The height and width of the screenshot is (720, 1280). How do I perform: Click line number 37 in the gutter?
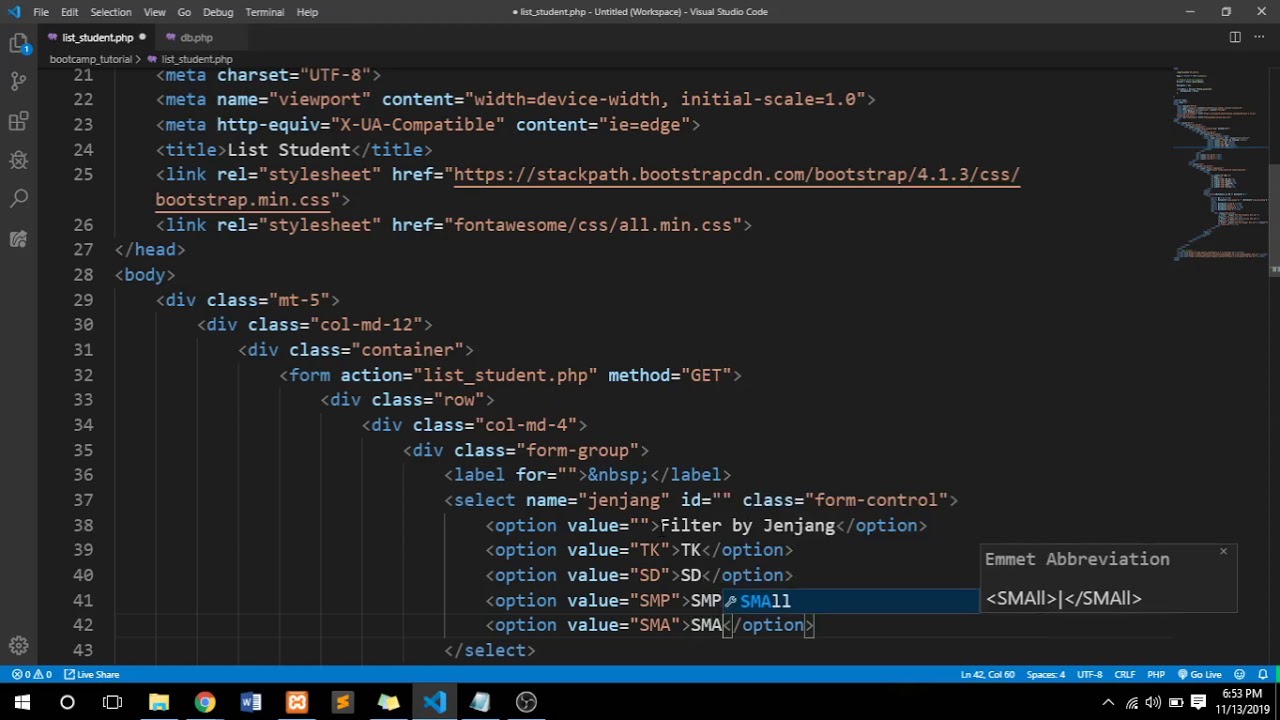tap(83, 500)
